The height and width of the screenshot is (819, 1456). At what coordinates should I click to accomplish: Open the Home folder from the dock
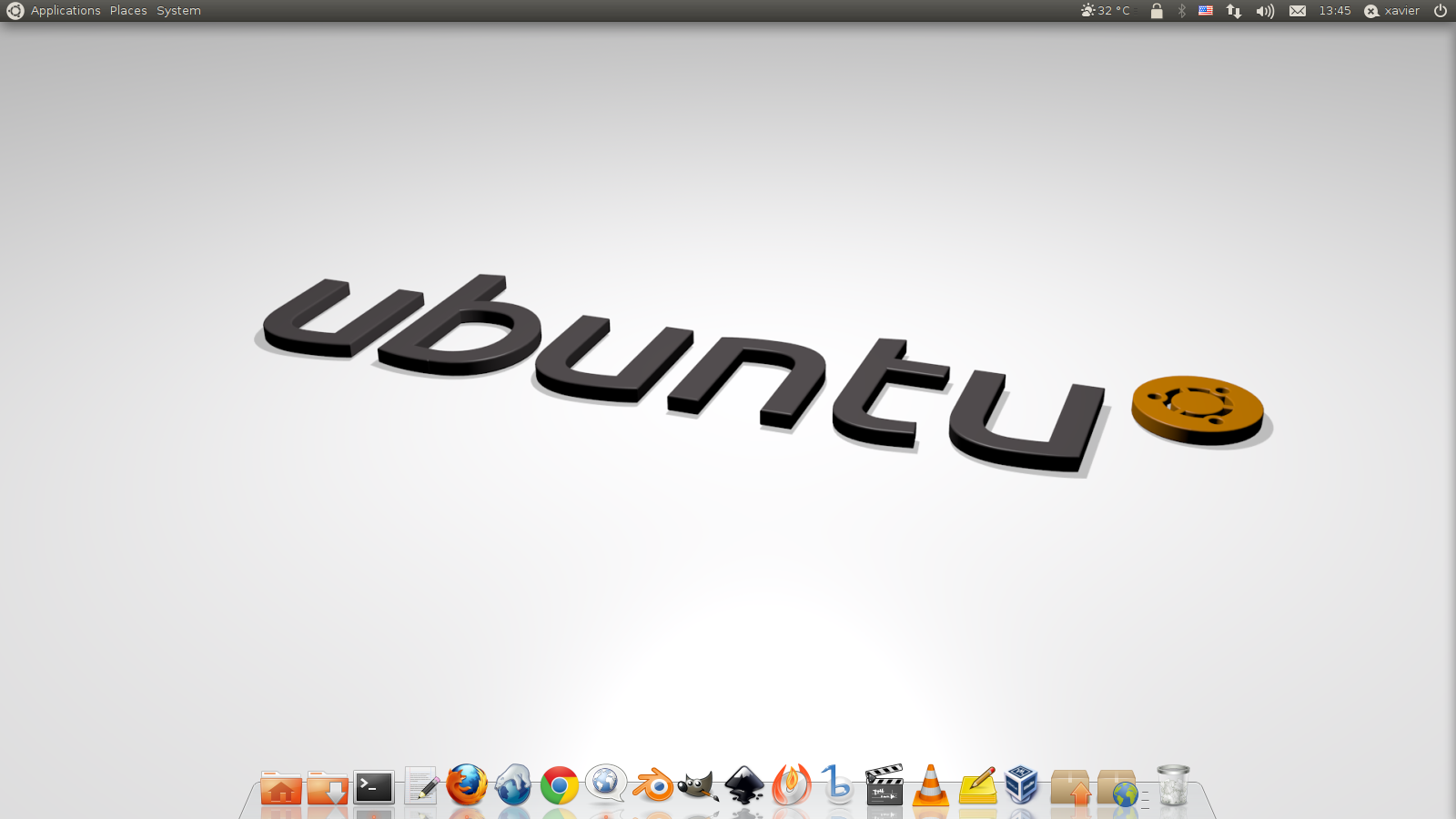pyautogui.click(x=281, y=787)
